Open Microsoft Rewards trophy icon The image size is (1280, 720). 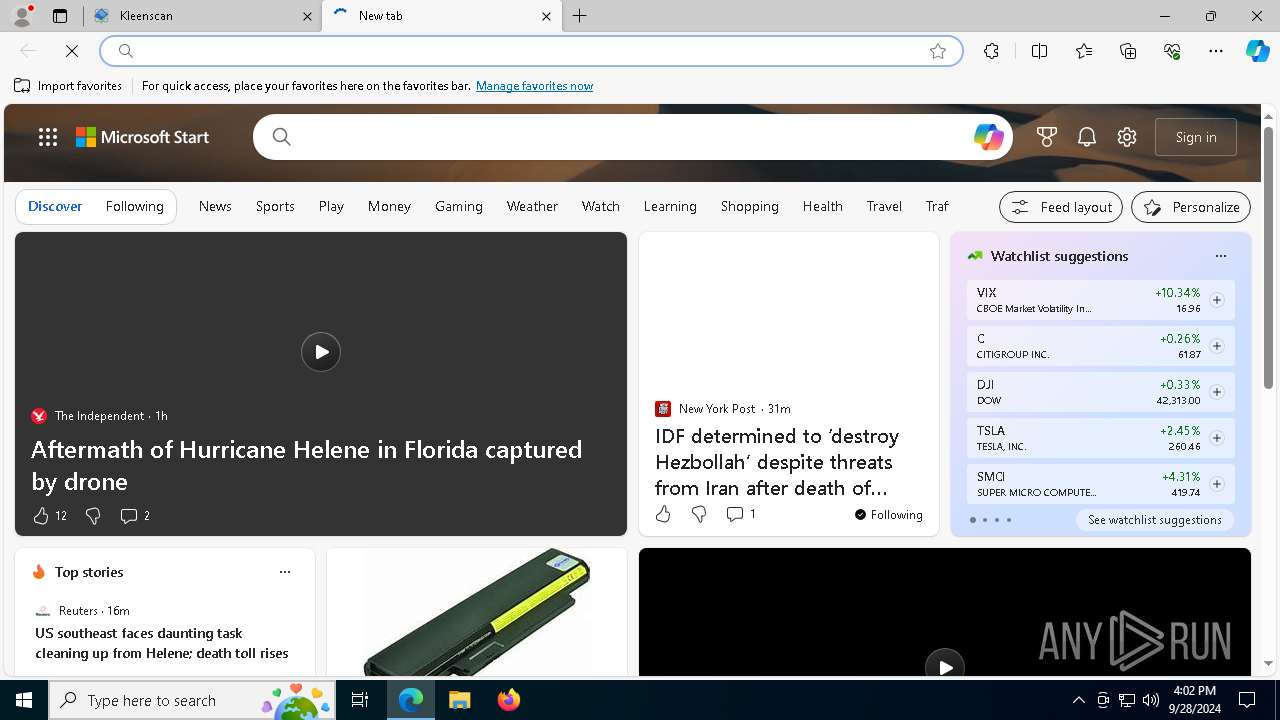click(x=1047, y=137)
